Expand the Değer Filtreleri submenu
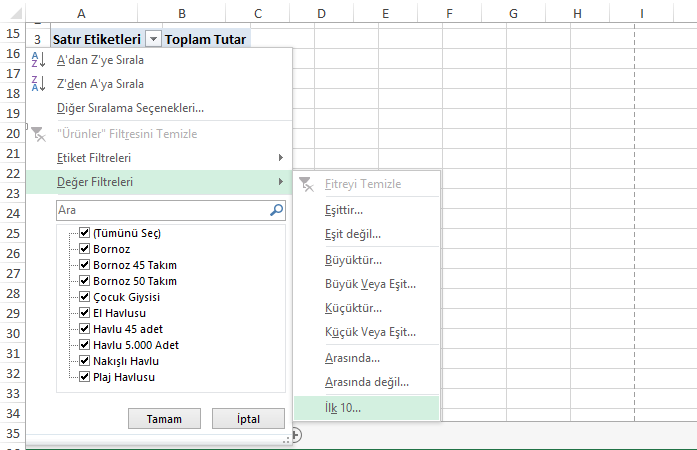This screenshot has height=450, width=697. click(x=279, y=182)
